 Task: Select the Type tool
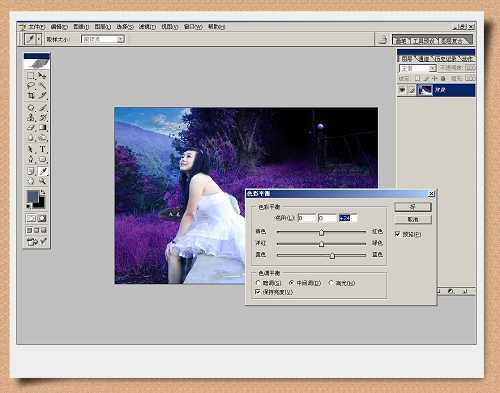coord(43,149)
